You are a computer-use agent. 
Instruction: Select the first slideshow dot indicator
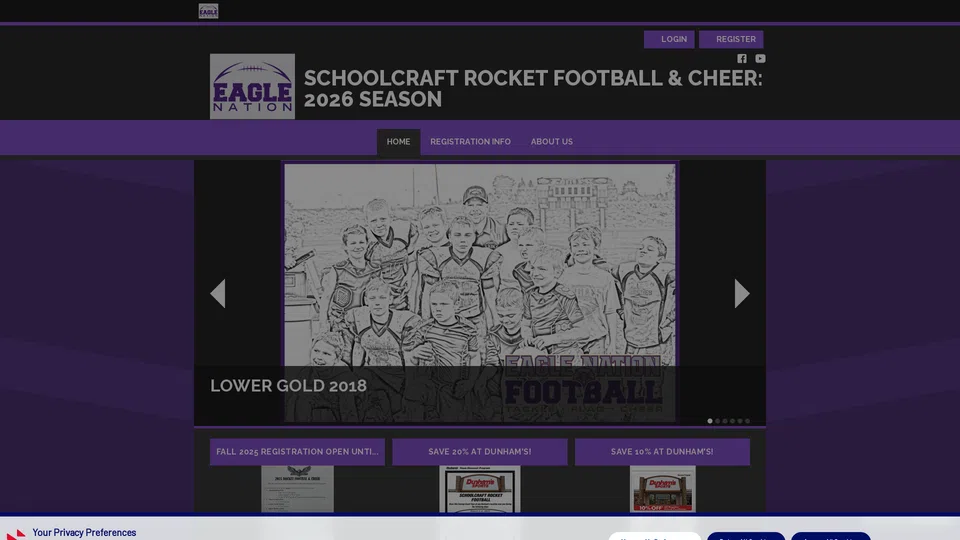[x=710, y=421]
